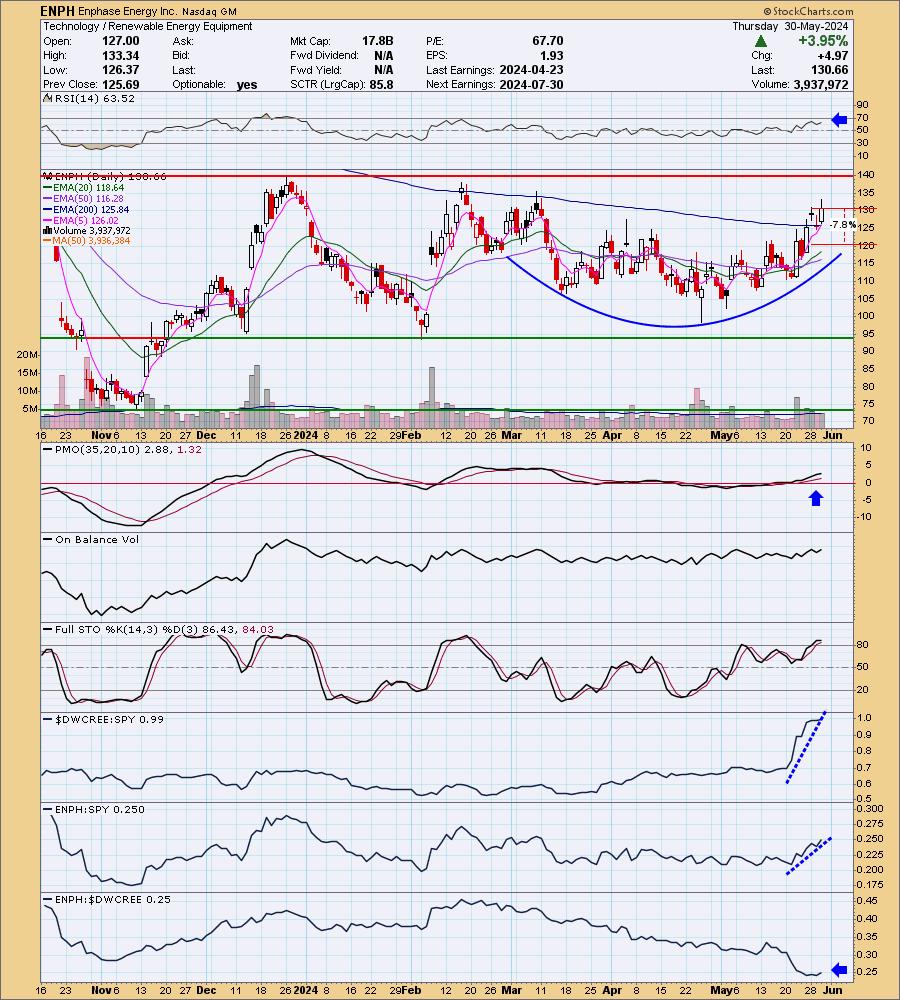The width and height of the screenshot is (900, 1000).
Task: Select the Last price 130.66
Action: pyautogui.click(x=830, y=70)
